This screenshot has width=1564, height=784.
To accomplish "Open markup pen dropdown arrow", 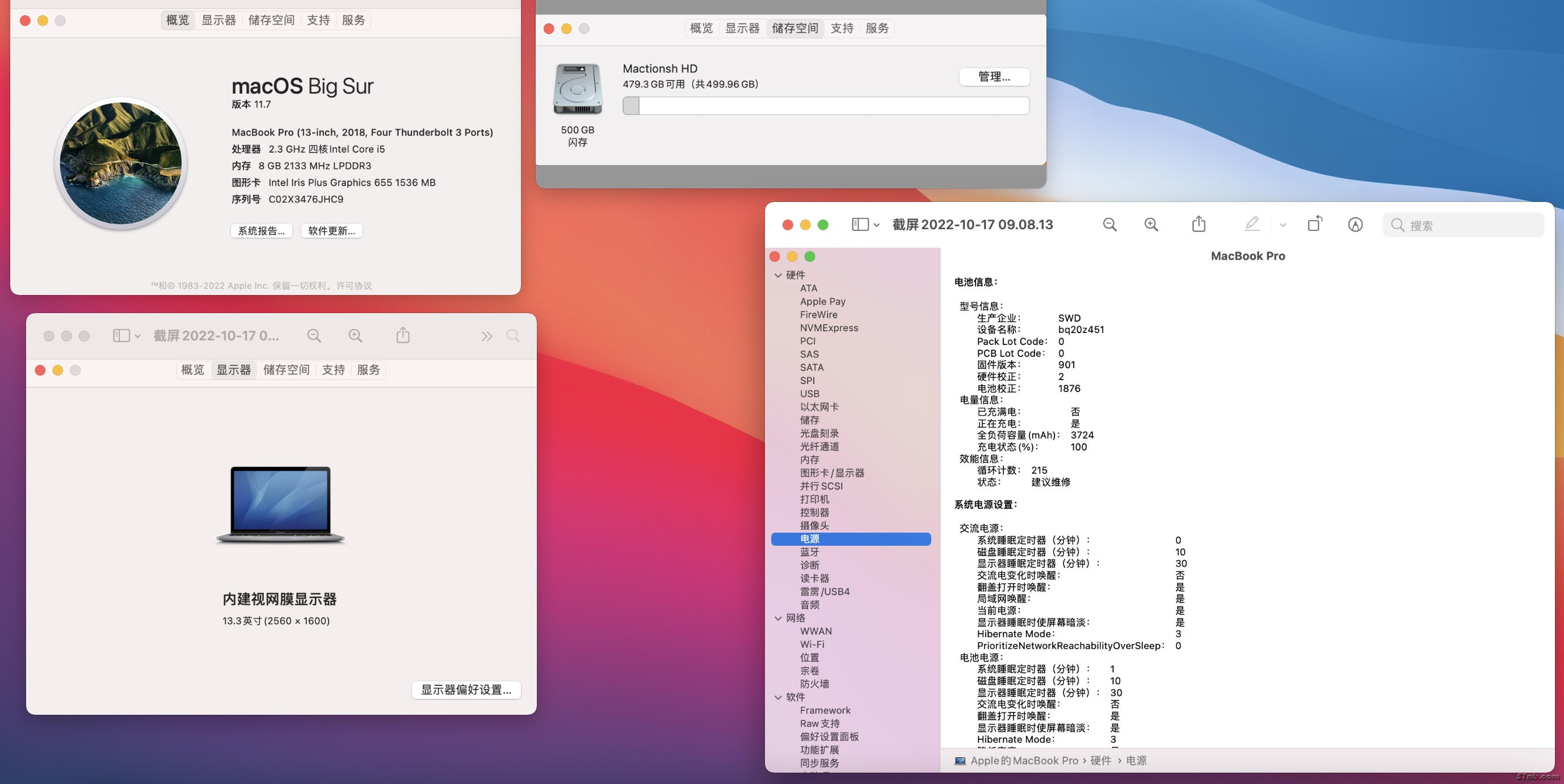I will point(1283,225).
